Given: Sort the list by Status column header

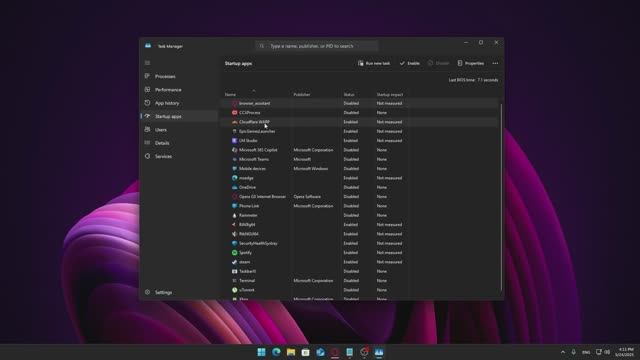Looking at the screenshot, I should click(x=349, y=95).
